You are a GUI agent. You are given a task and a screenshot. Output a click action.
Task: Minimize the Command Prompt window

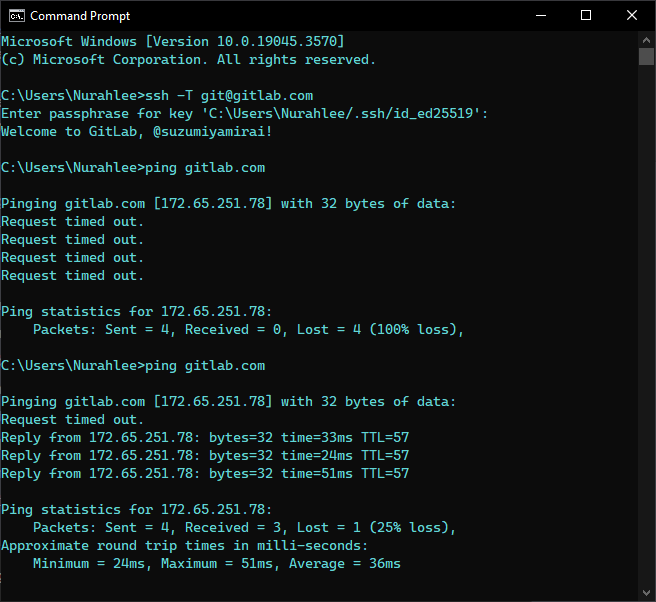point(540,16)
